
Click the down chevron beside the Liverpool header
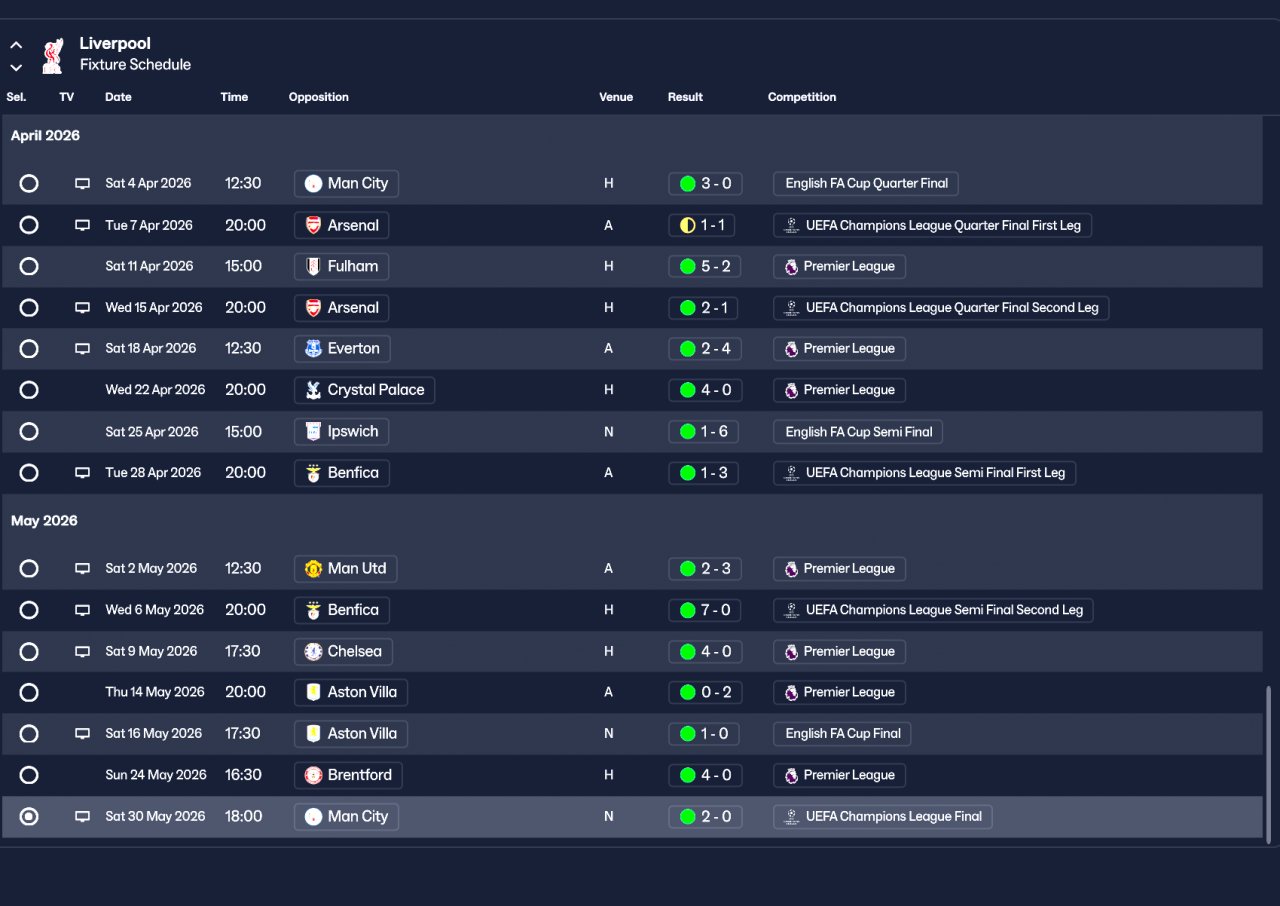click(x=16, y=68)
